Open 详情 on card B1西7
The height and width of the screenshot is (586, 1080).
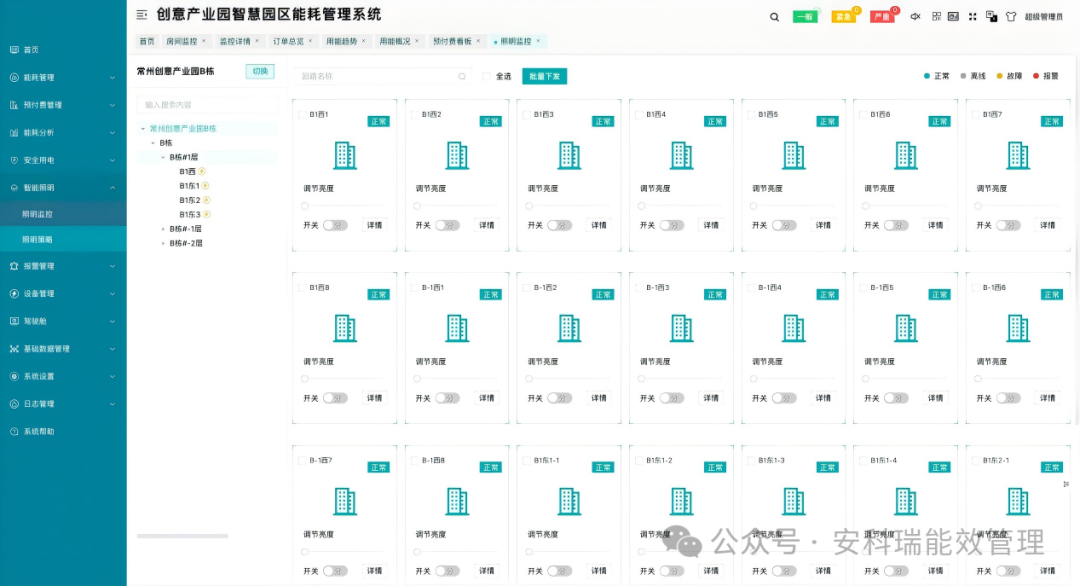(1048, 225)
